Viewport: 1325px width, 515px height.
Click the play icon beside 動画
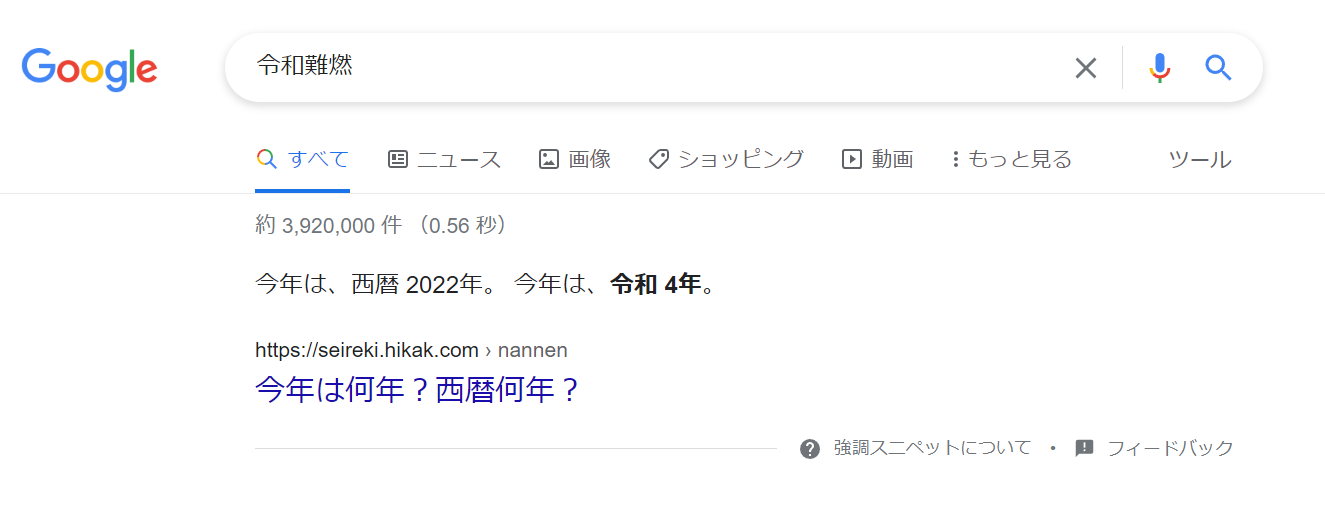point(852,159)
